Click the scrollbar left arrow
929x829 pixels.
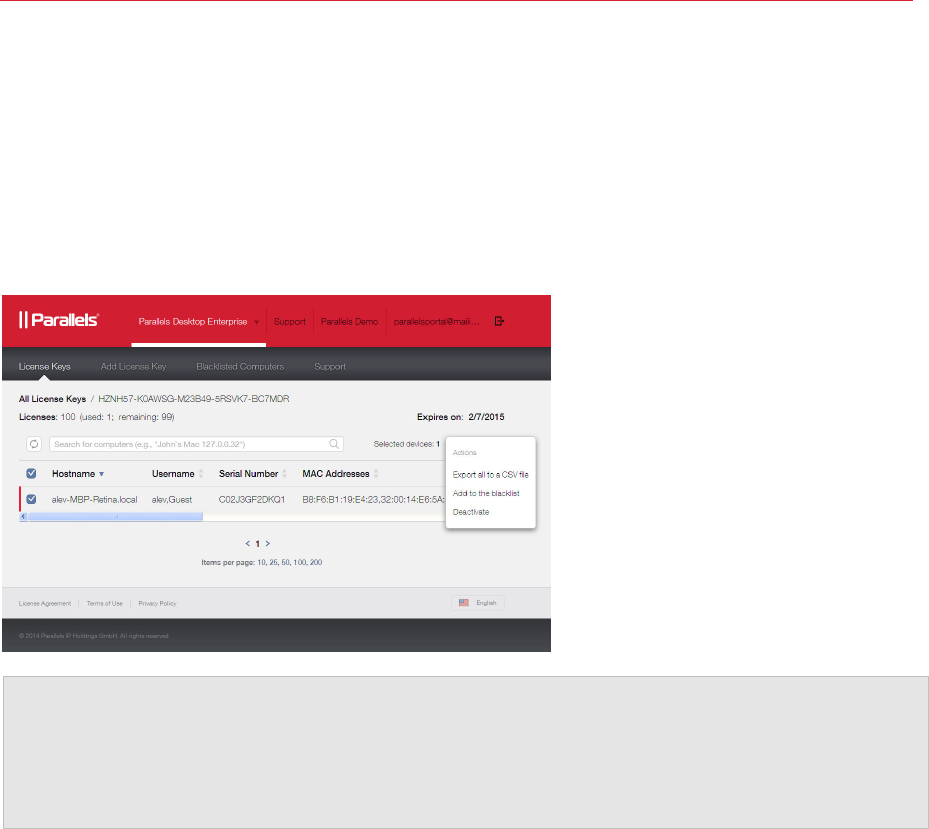coord(24,517)
